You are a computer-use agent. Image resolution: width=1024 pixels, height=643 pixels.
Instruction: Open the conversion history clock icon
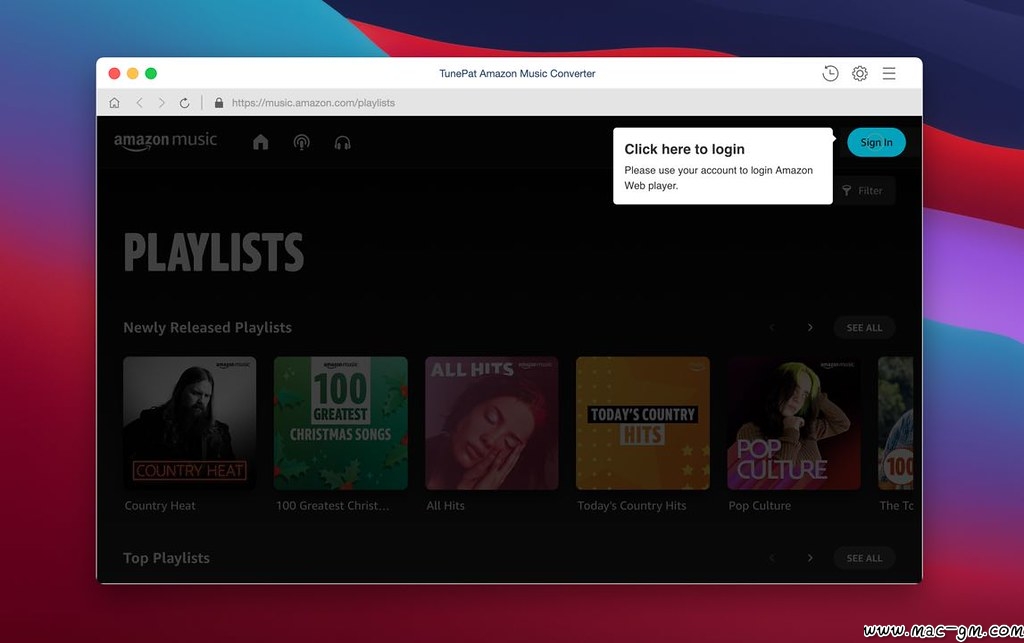pos(830,73)
